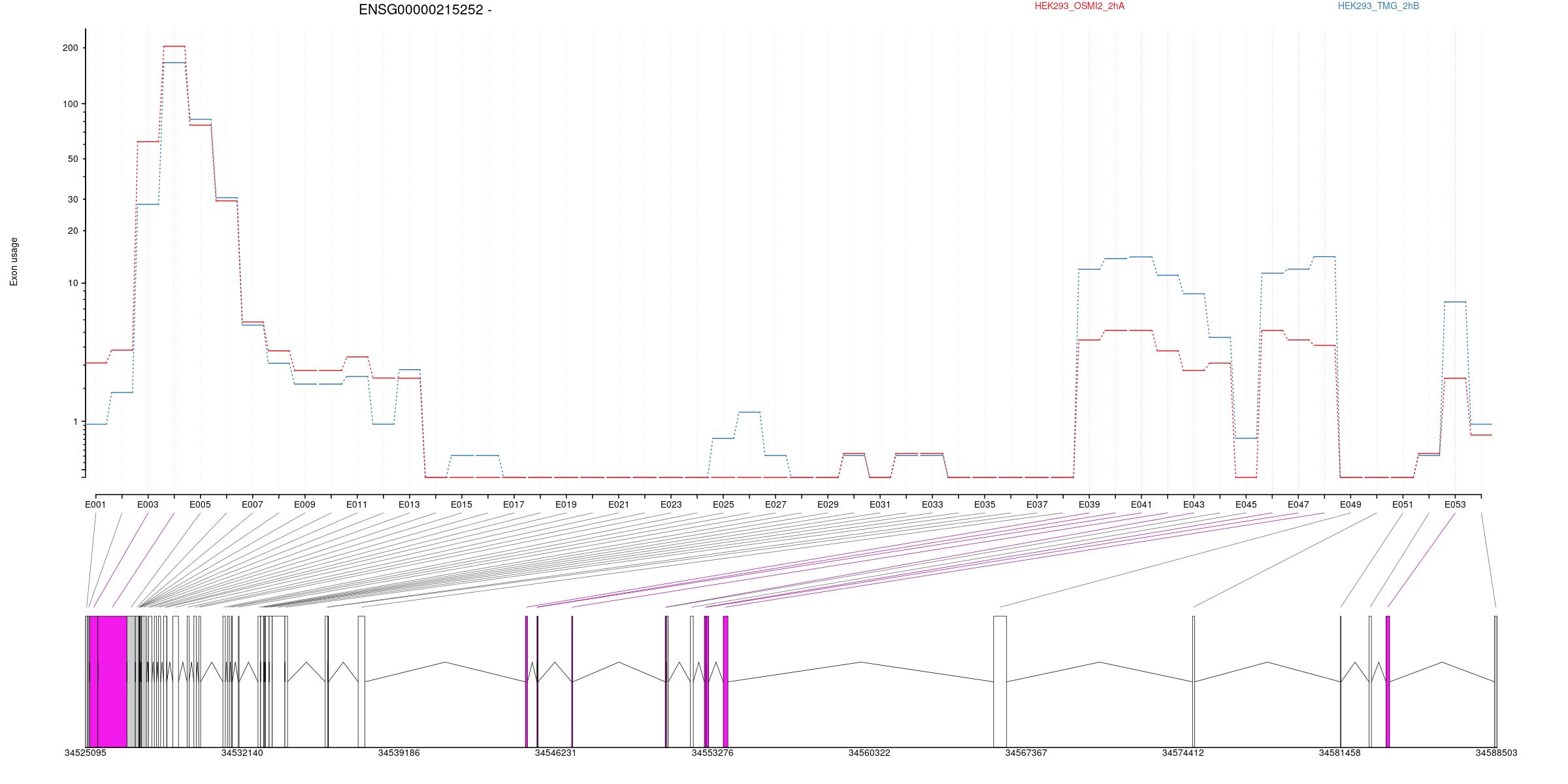Viewport: 1568px width, 784px height.
Task: Select the HEK293_TMG_2hB legend label
Action: [x=1379, y=6]
